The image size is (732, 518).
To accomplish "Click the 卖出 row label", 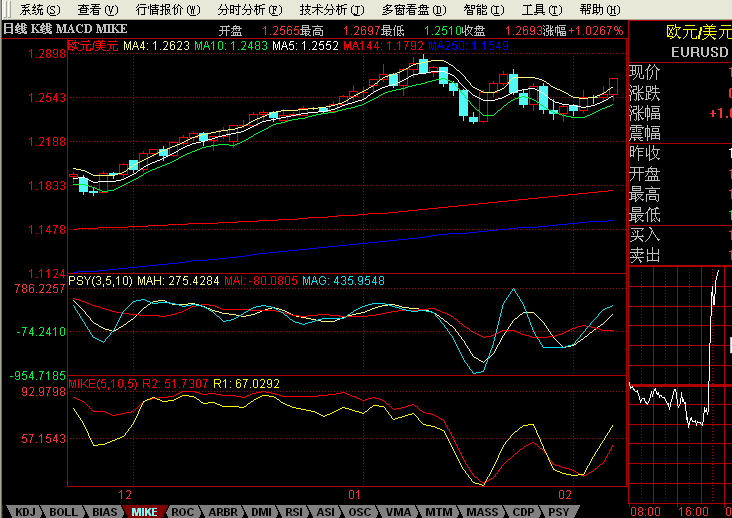I will click(x=645, y=255).
